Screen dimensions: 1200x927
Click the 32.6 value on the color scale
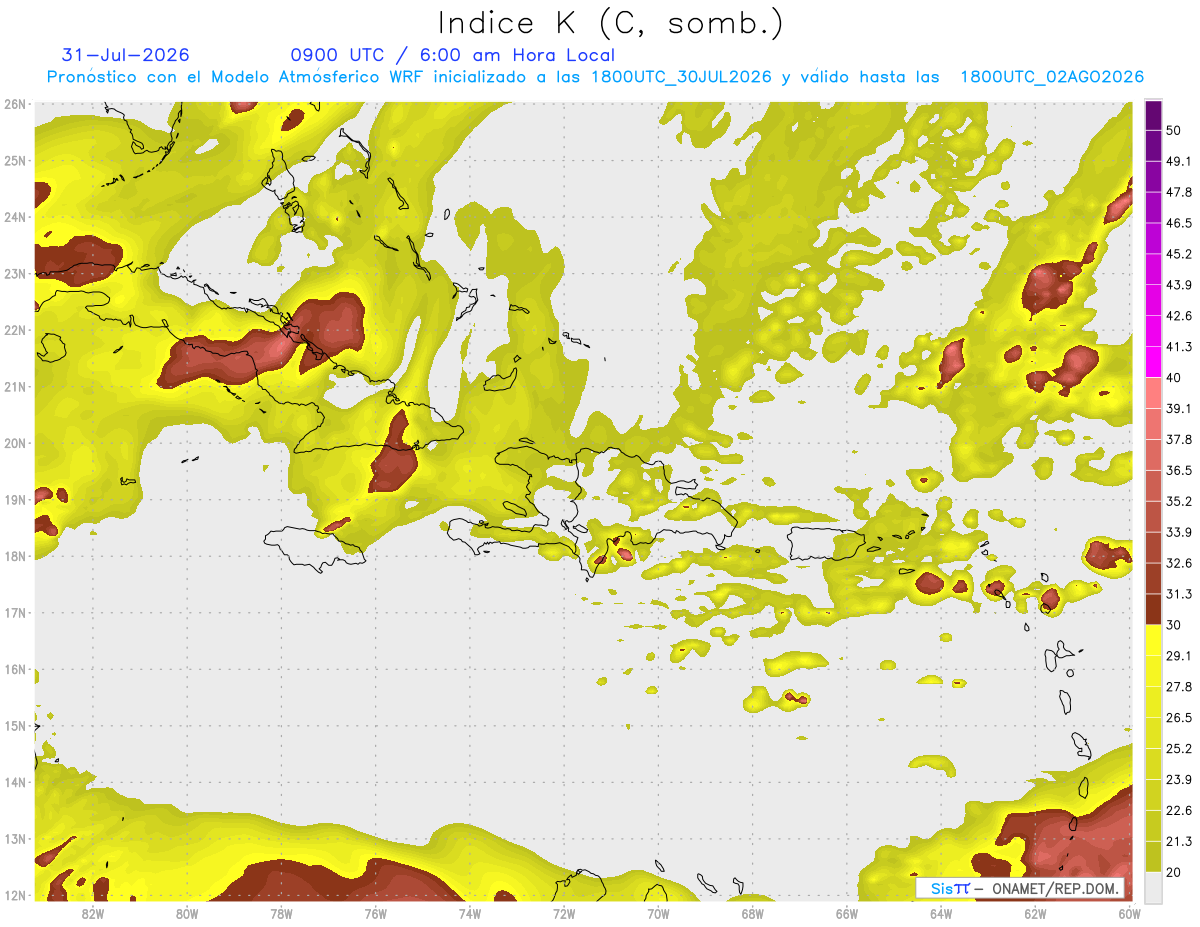(x=1179, y=563)
